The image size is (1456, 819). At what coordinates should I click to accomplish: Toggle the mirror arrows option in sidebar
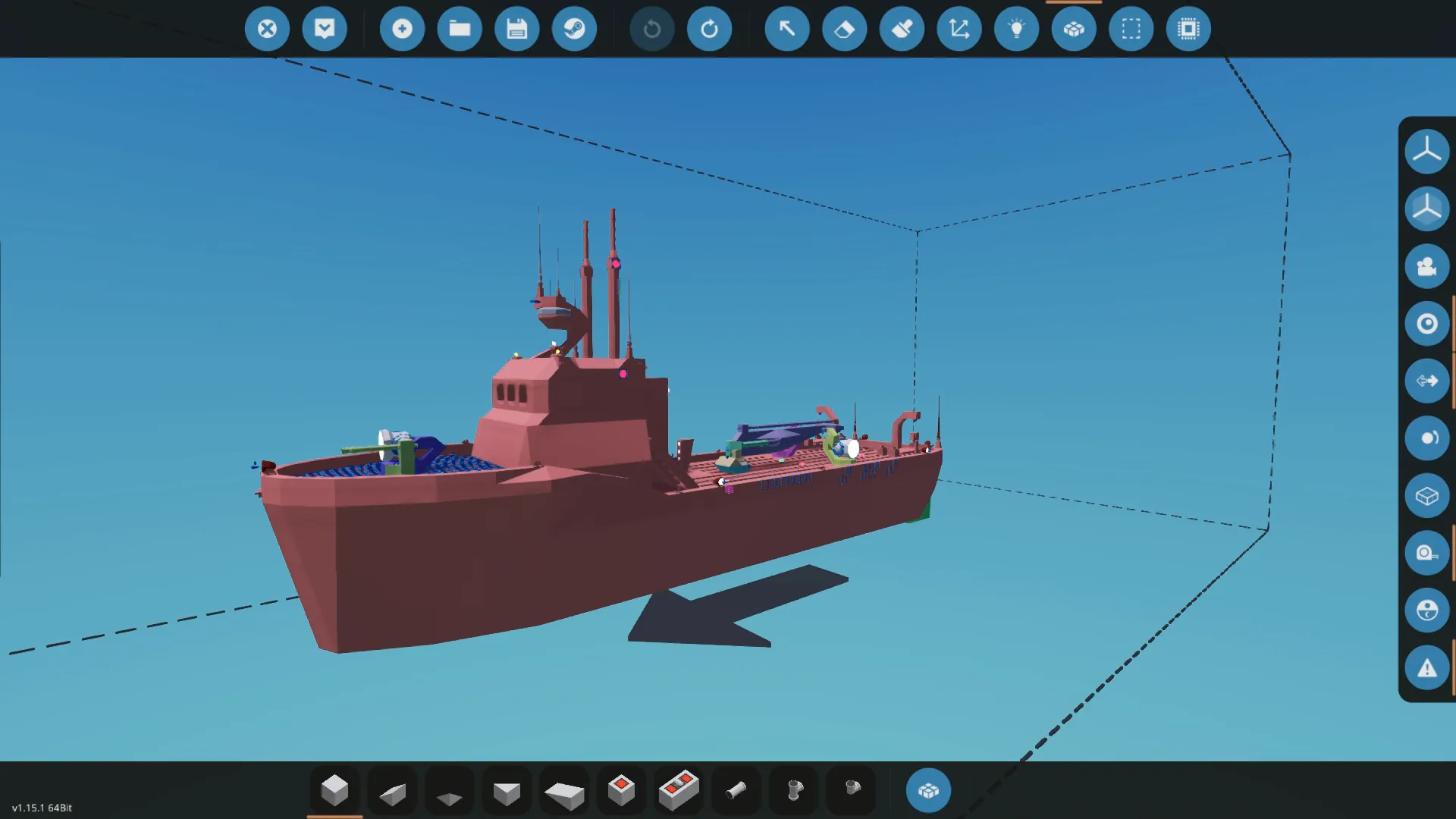coord(1426,381)
